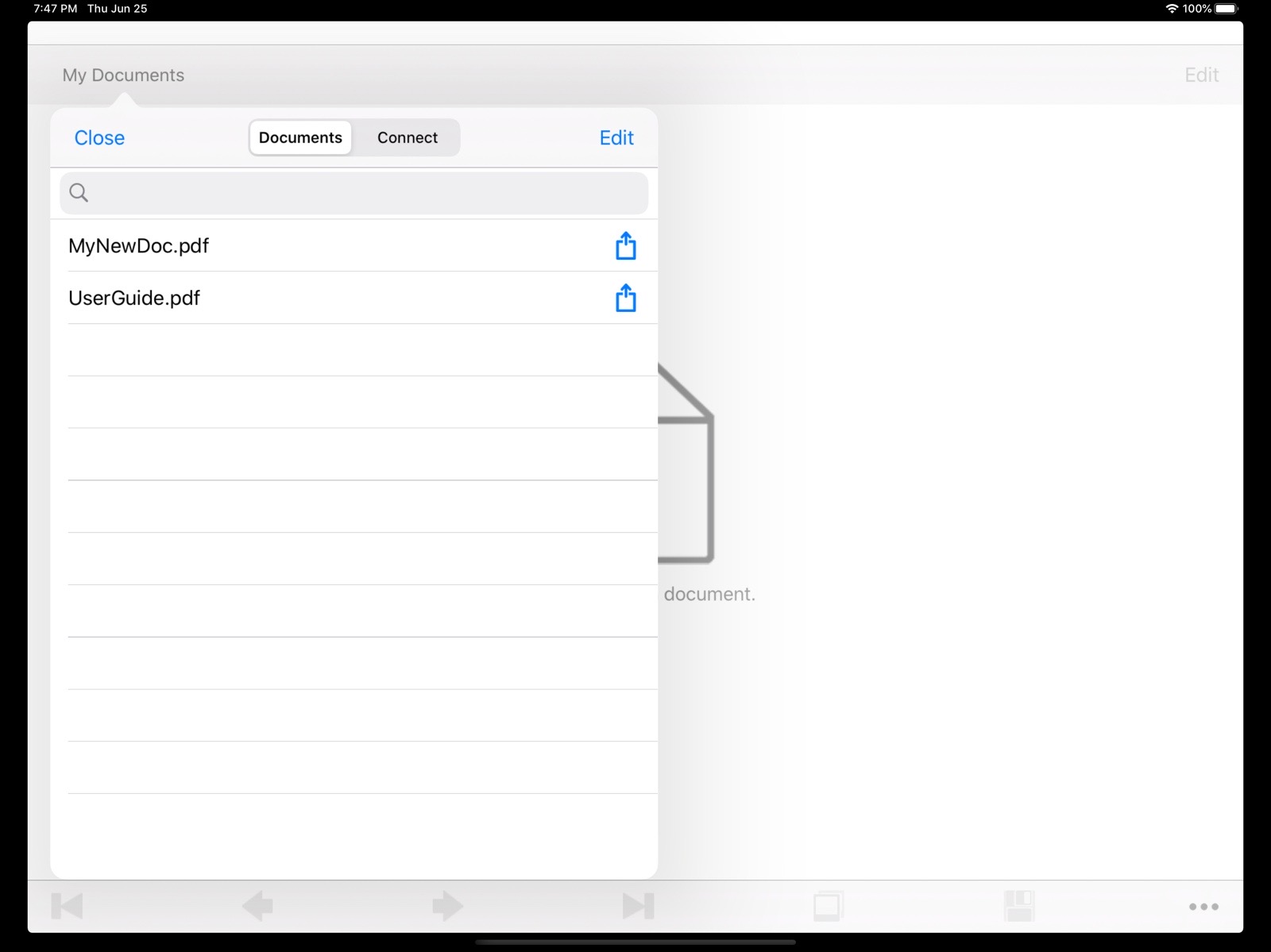1271x952 pixels.
Task: Tap share icon next to MyNewDoc.pdf
Action: point(625,246)
